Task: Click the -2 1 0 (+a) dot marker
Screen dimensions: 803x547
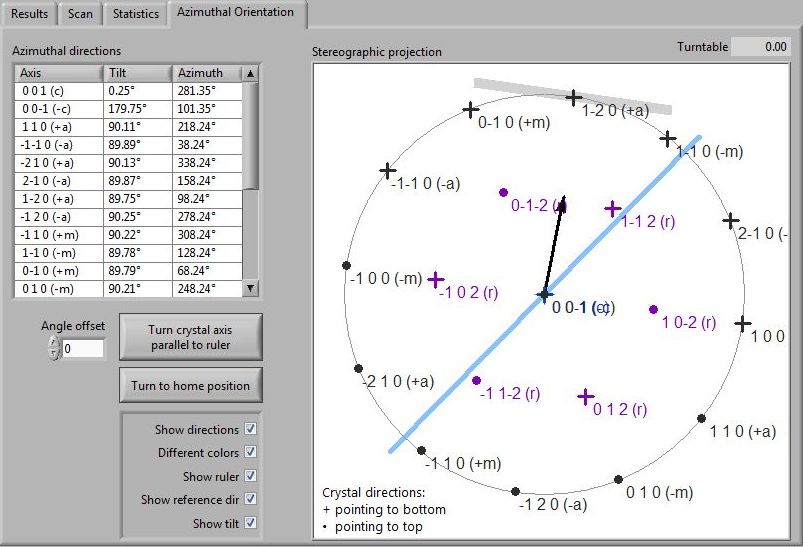Action: 358,369
